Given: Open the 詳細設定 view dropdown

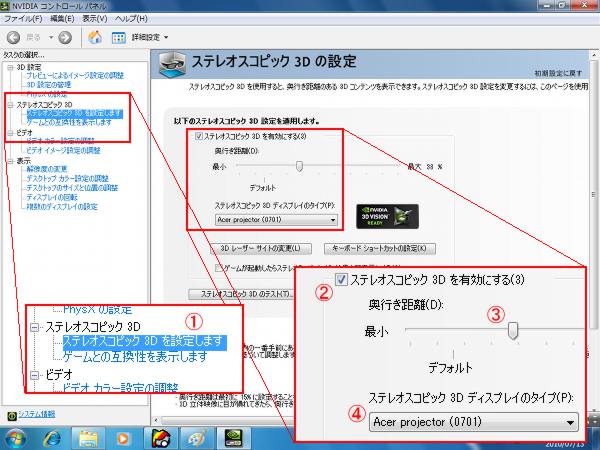Looking at the screenshot, I should pyautogui.click(x=166, y=38).
